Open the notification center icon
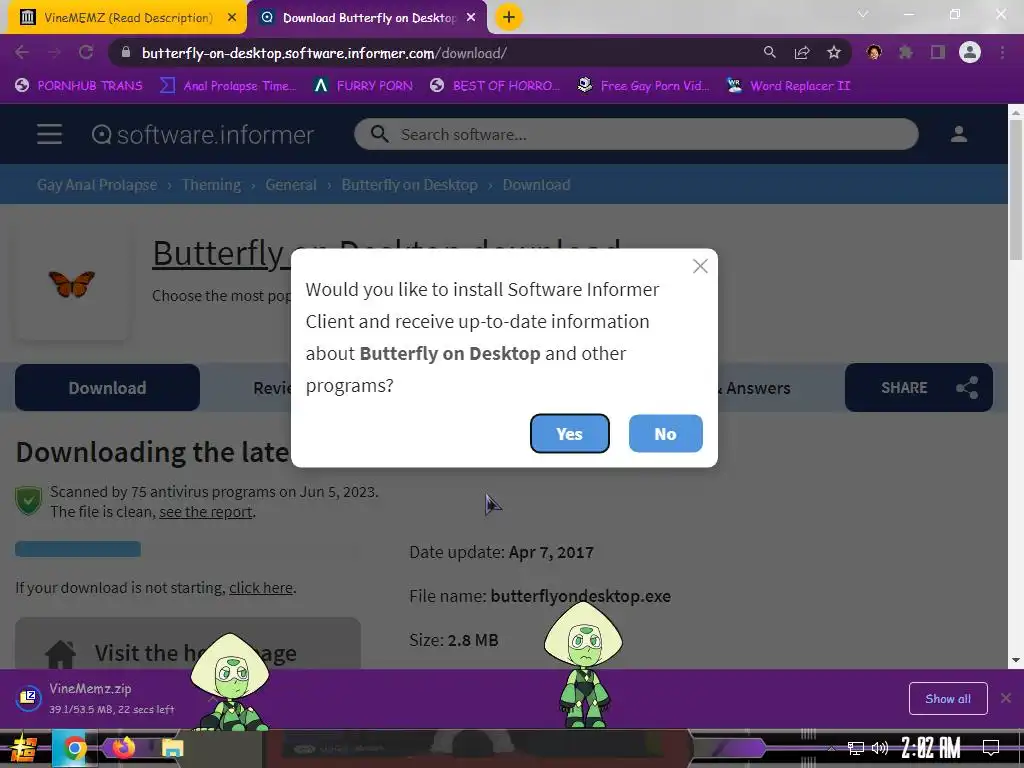Viewport: 1024px width, 768px height. 991,747
